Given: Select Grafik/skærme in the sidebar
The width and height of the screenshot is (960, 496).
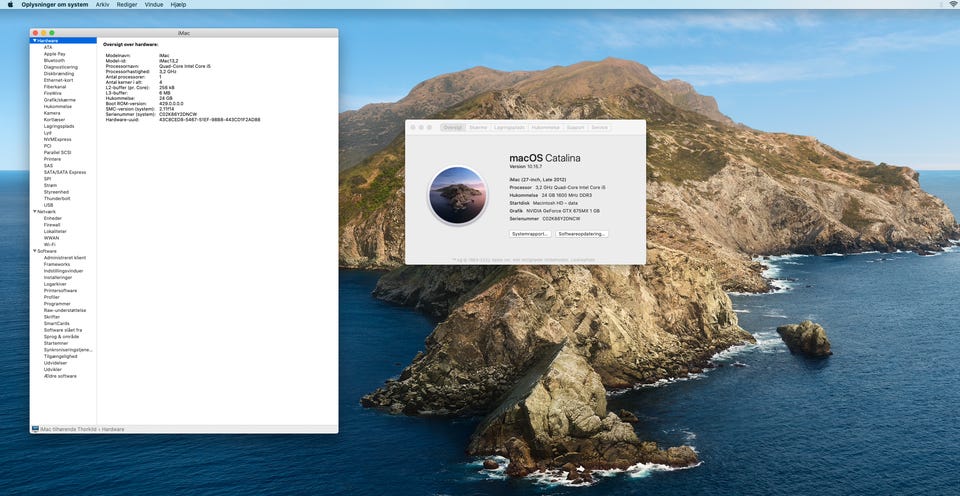Looking at the screenshot, I should (59, 100).
